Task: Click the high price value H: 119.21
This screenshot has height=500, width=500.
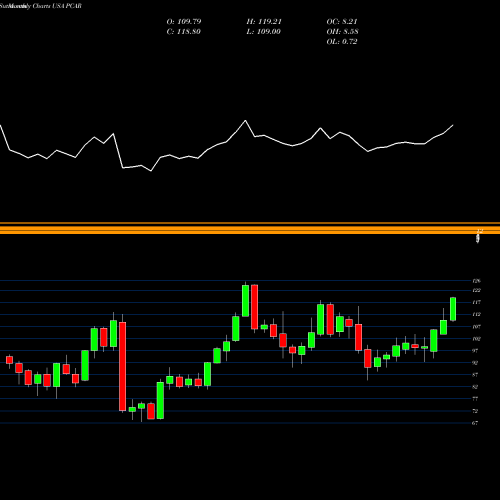Action: coord(264,22)
